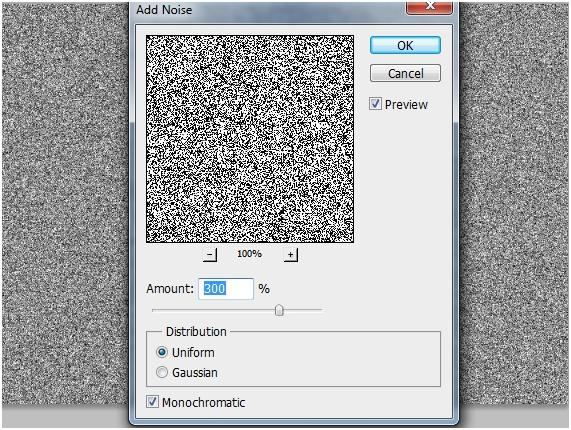Click the zoom out minus button

(210, 255)
